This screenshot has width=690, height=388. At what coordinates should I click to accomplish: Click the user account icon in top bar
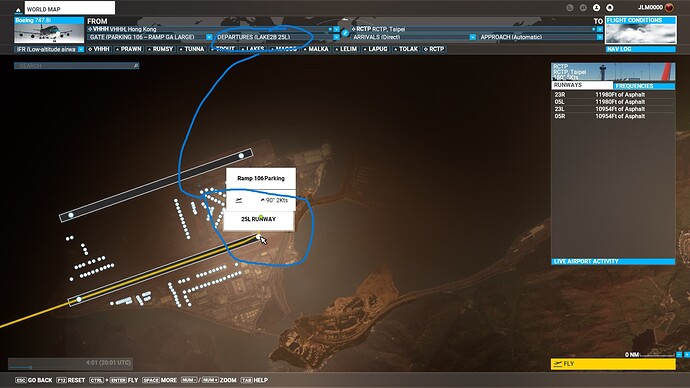coord(596,7)
